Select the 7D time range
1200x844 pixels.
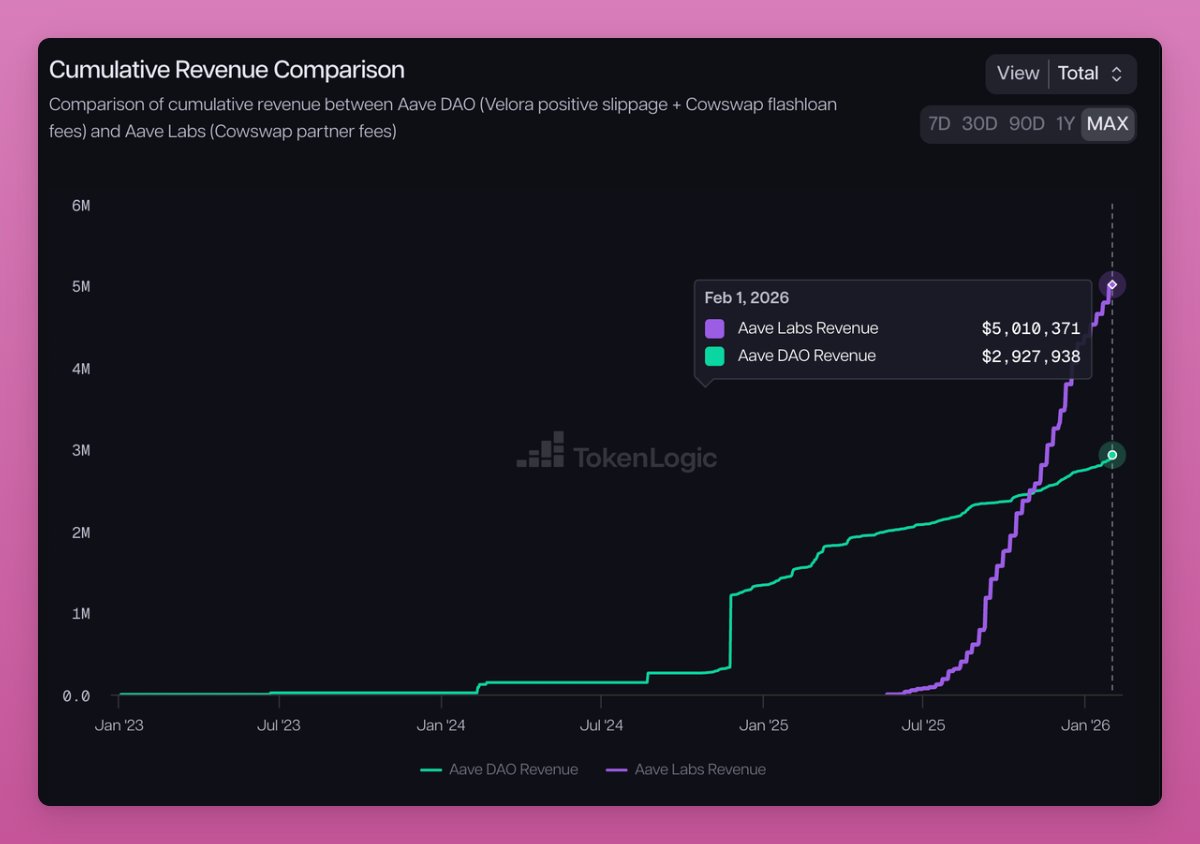pos(939,124)
